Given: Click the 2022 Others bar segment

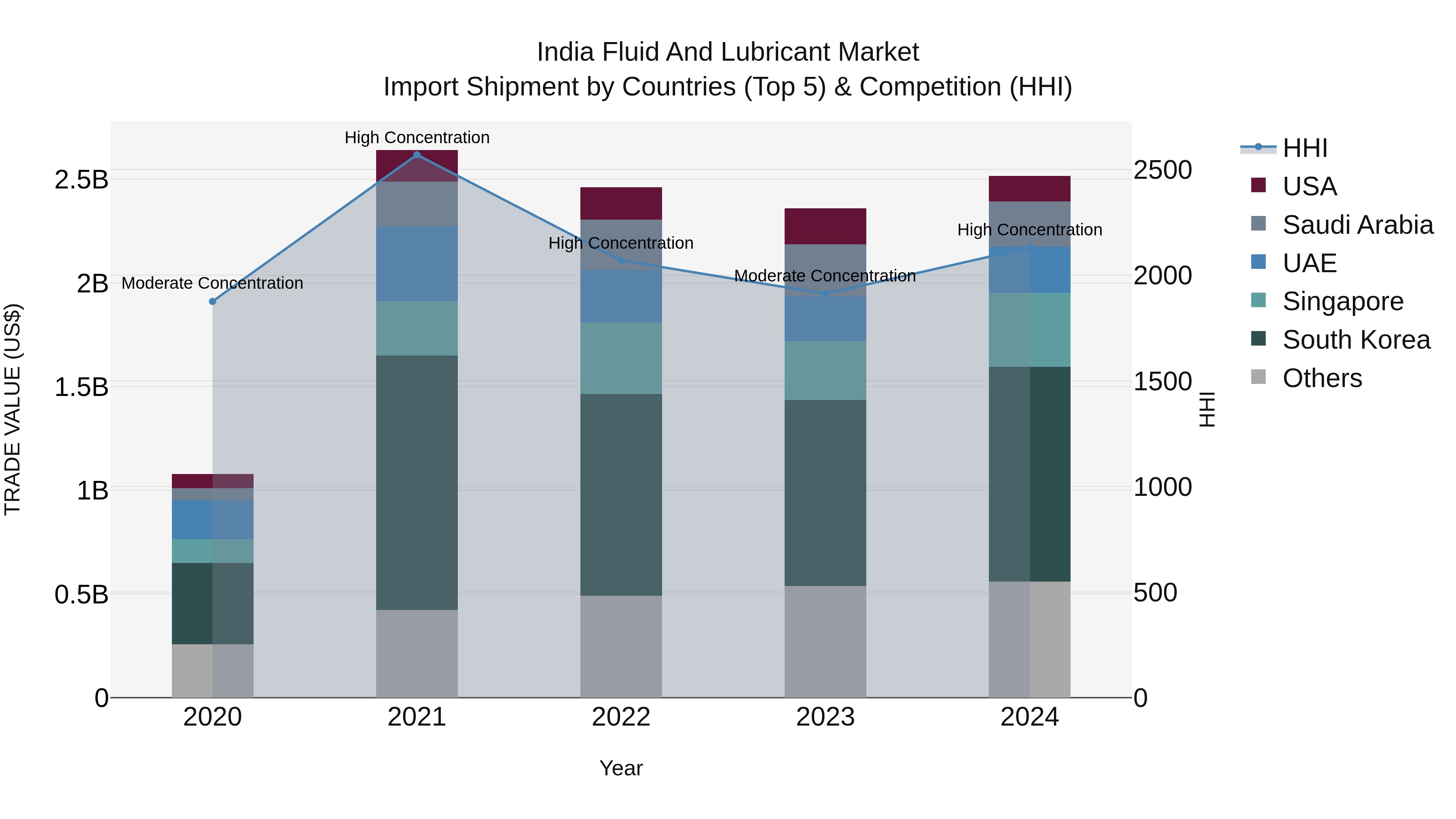Looking at the screenshot, I should pyautogui.click(x=621, y=647).
